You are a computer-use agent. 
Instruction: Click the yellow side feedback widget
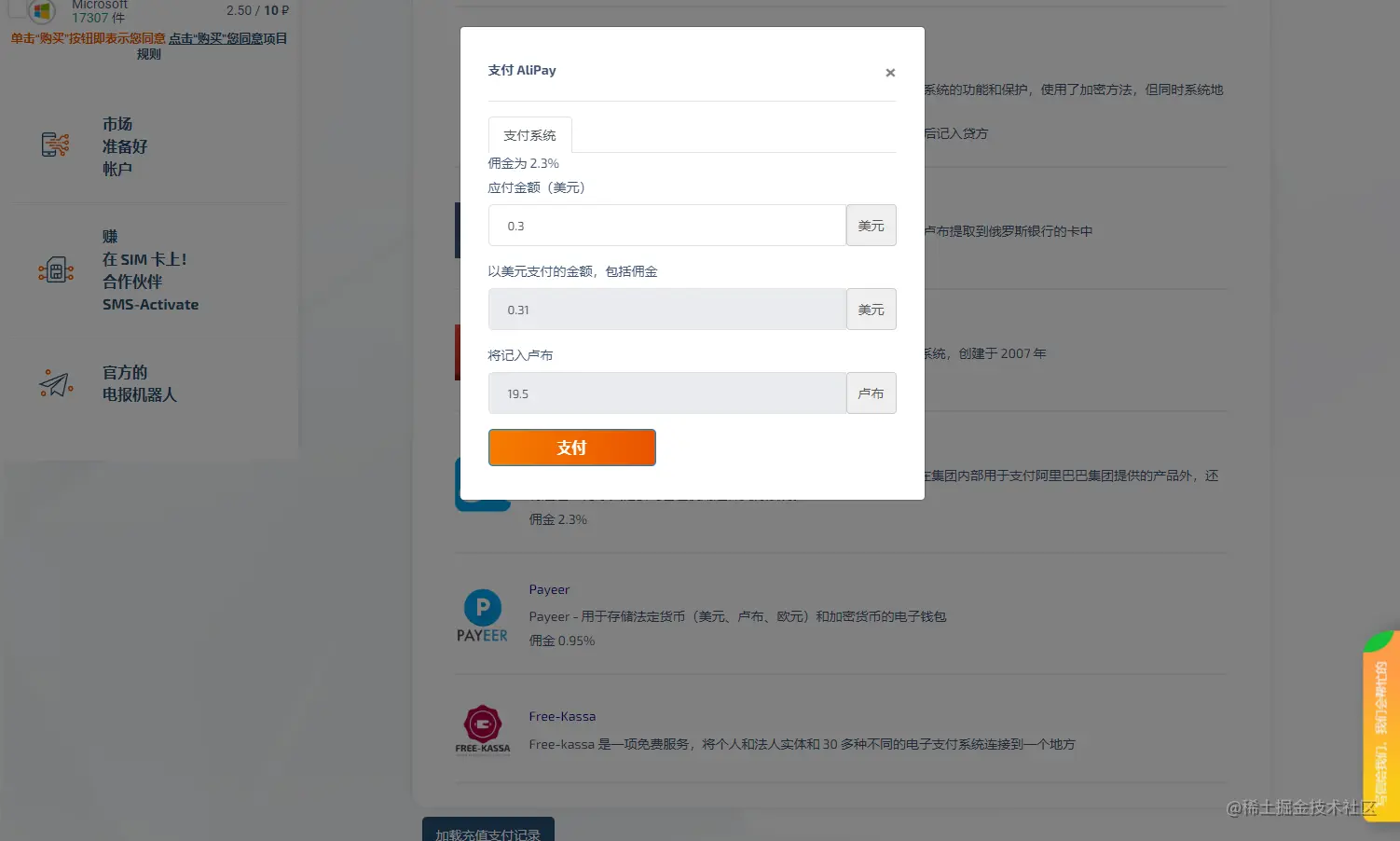[1381, 726]
